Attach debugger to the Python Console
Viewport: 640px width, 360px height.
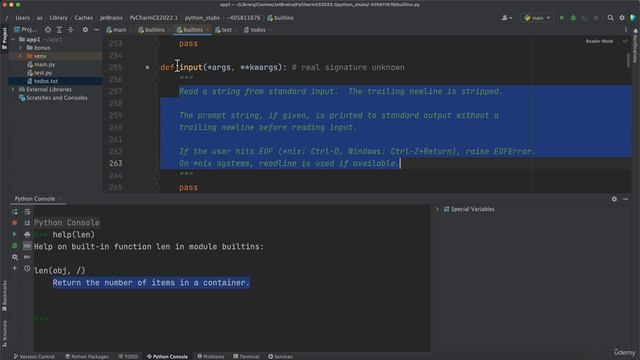pos(15,246)
